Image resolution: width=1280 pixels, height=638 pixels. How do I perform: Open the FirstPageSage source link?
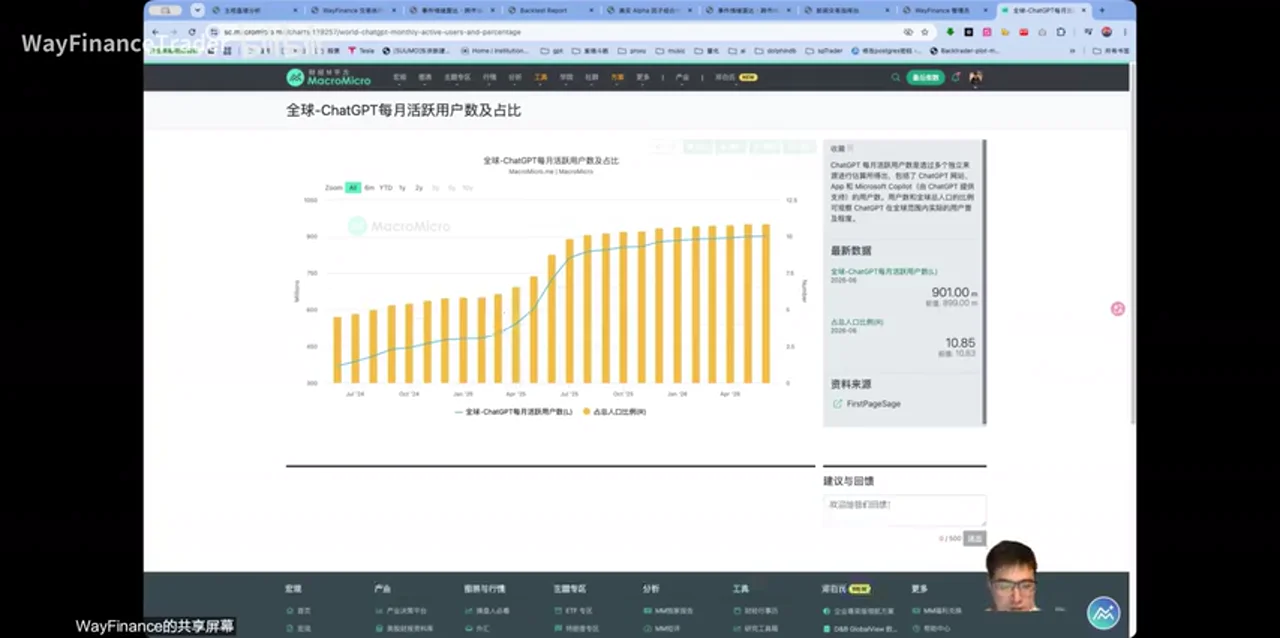coord(873,404)
